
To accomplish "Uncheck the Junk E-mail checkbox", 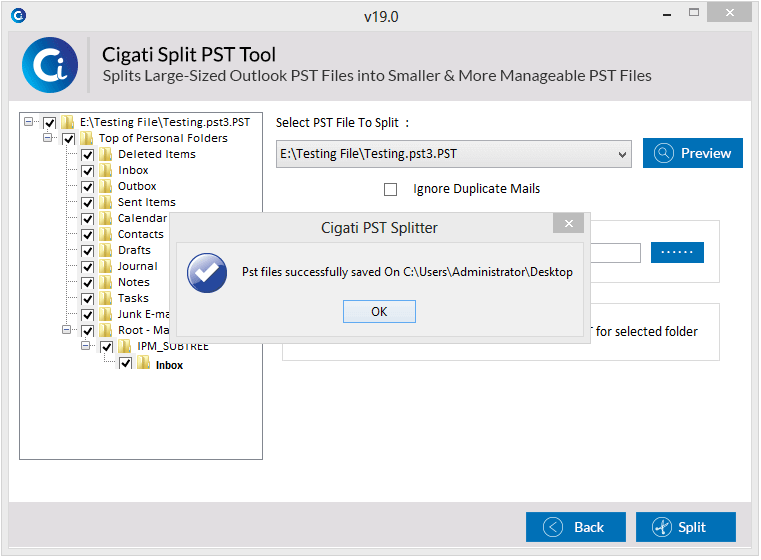I will click(87, 315).
